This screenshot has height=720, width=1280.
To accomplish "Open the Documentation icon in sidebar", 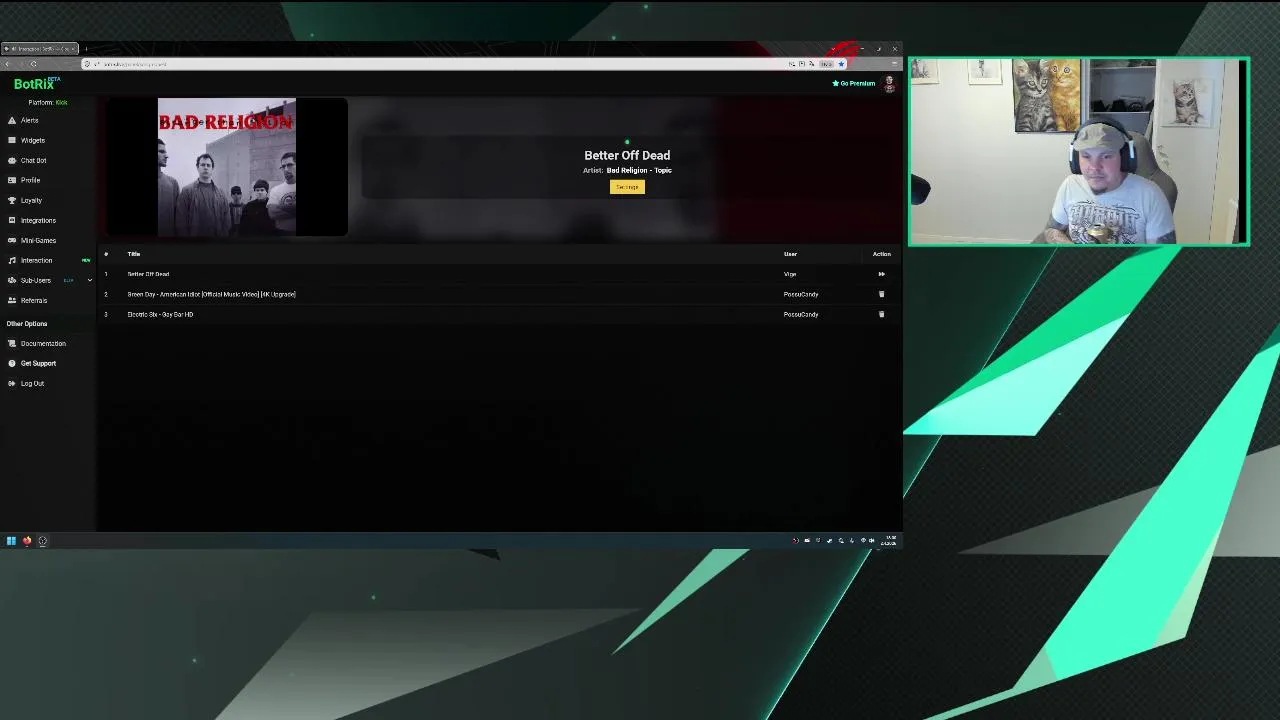I will coord(12,343).
